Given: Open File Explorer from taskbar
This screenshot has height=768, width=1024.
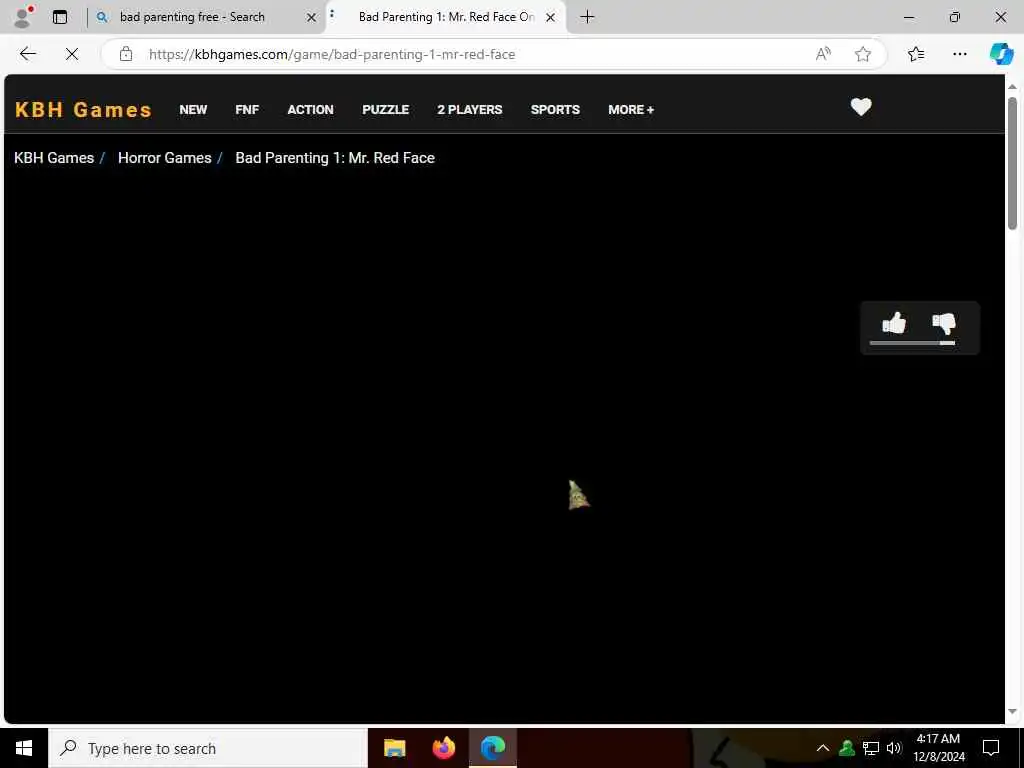Looking at the screenshot, I should [x=394, y=748].
